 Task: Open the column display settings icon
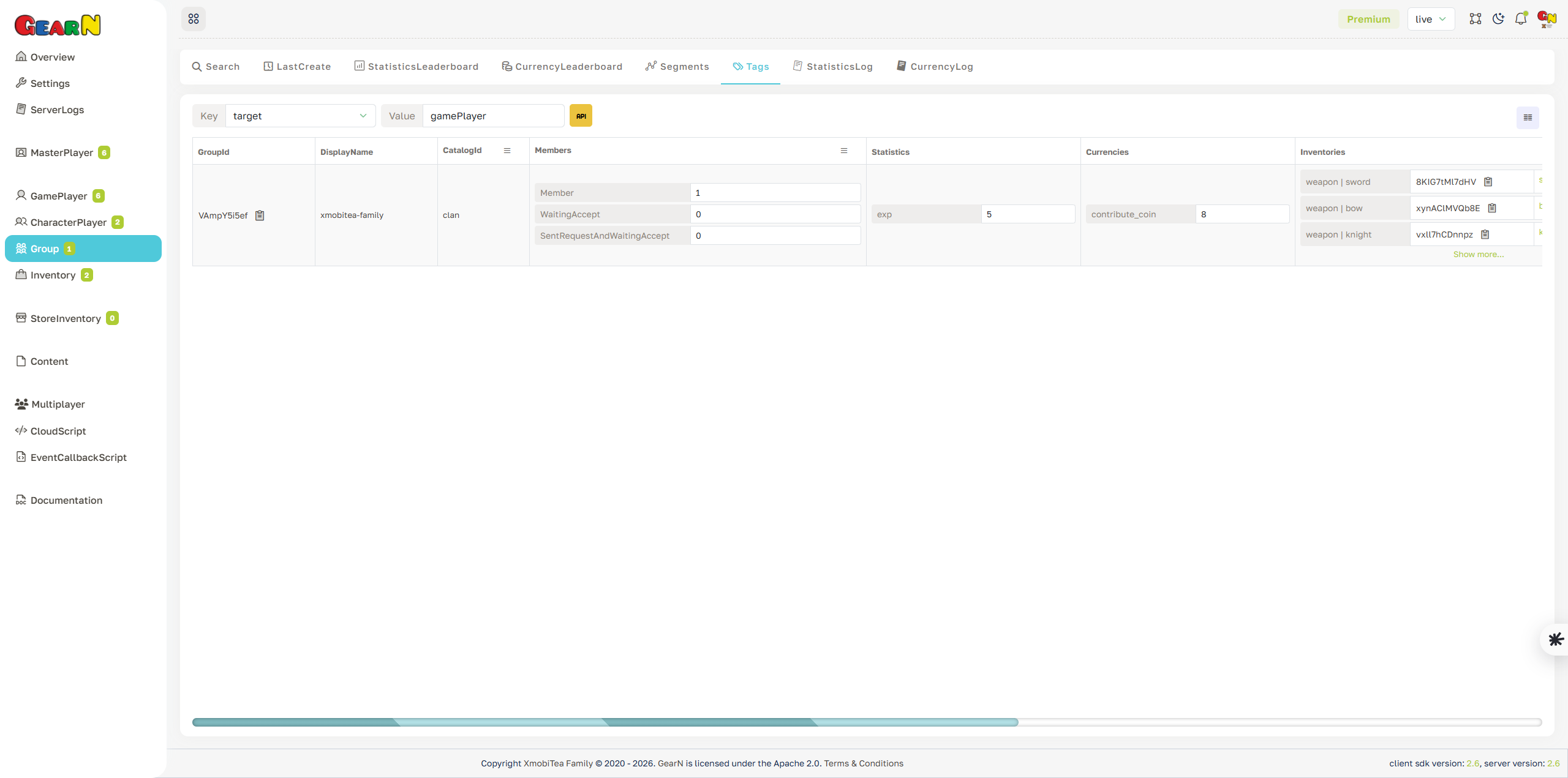[x=1527, y=117]
